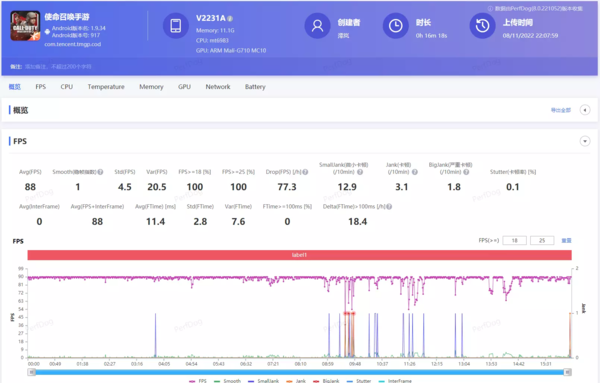Click the Call of Duty game app icon
Screen dimensions: 600x383
(x=25, y=26)
